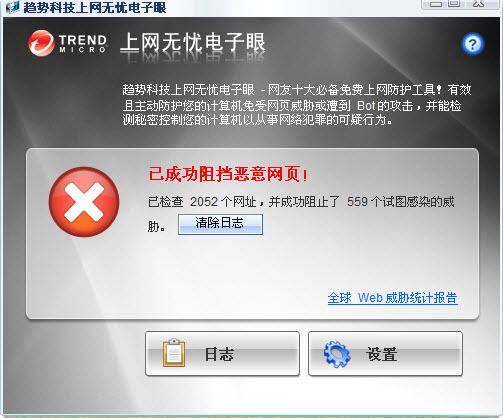
Task: Close the 上网无忧电子眼 window
Action: coord(479,4)
